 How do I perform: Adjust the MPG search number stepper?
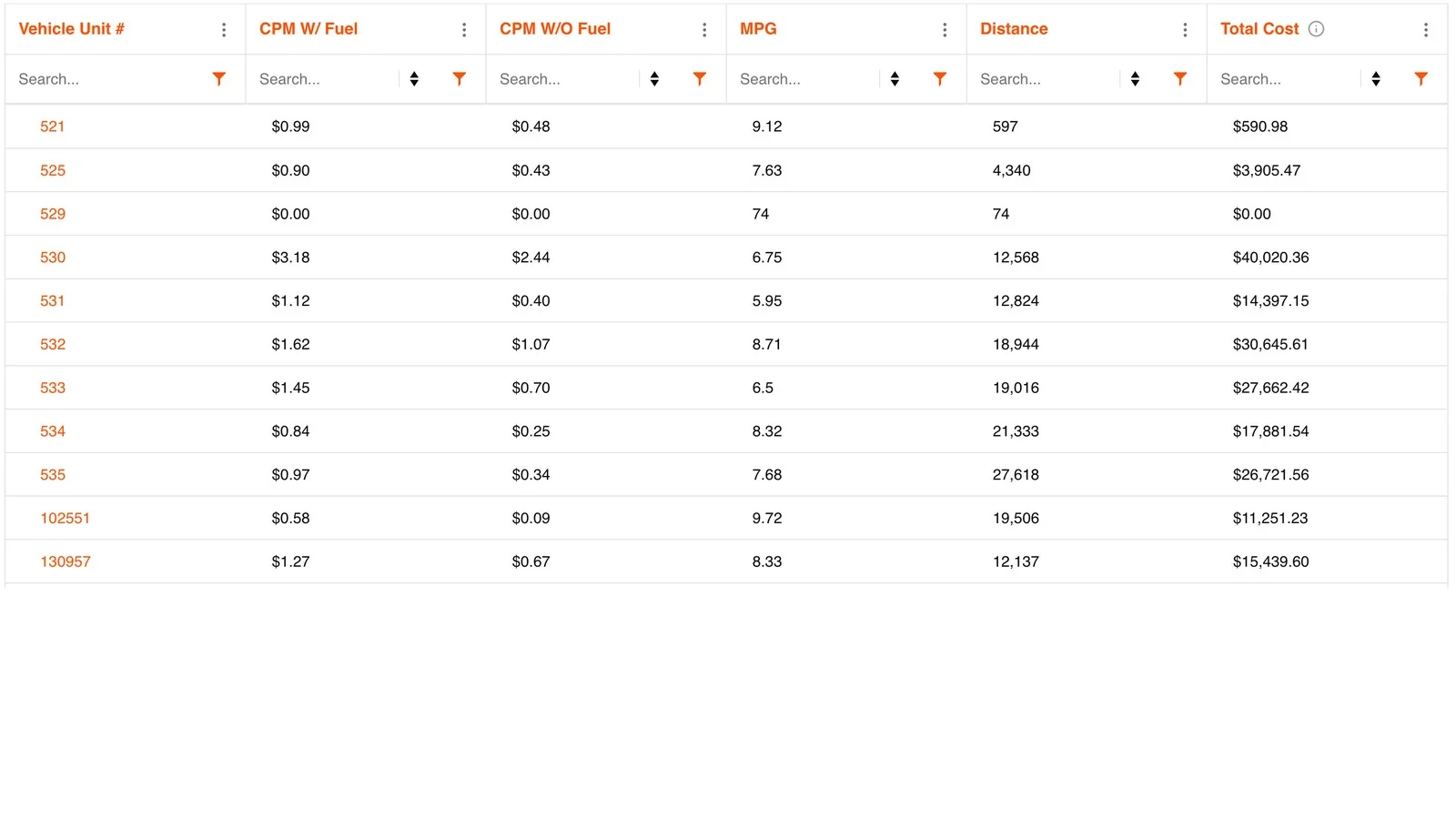click(x=895, y=79)
